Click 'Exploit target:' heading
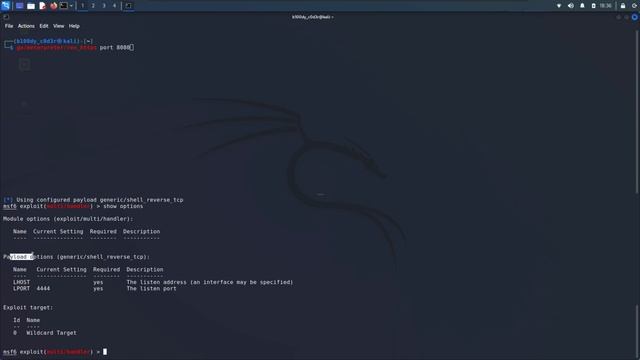 tap(28, 308)
